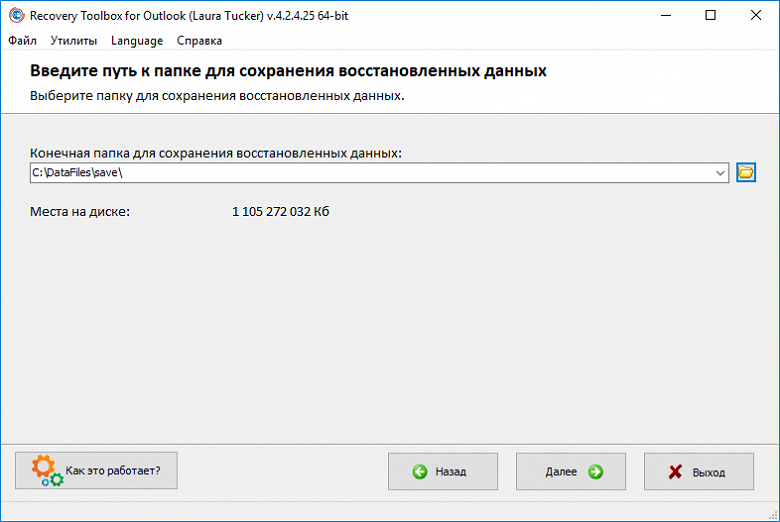
Task: Maximize the Recovery Toolbox window
Action: (x=711, y=15)
